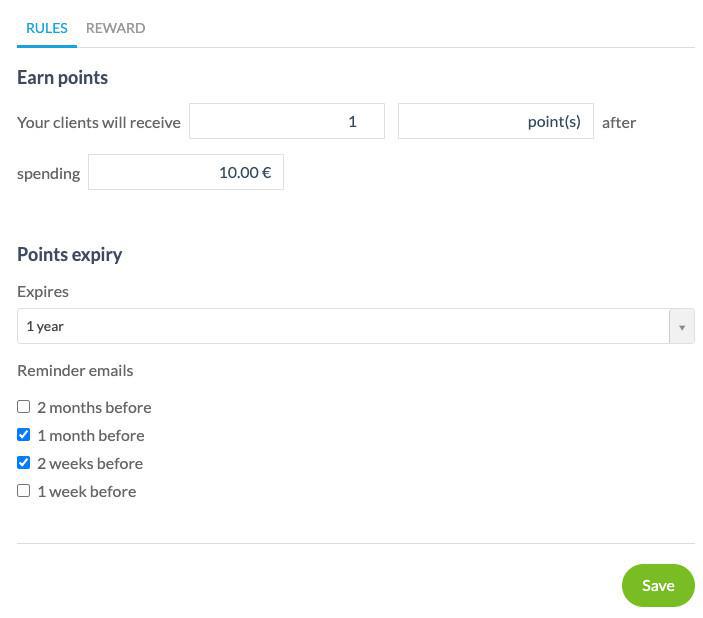Tick the checkbox beside "2 months before"

(x=24, y=407)
